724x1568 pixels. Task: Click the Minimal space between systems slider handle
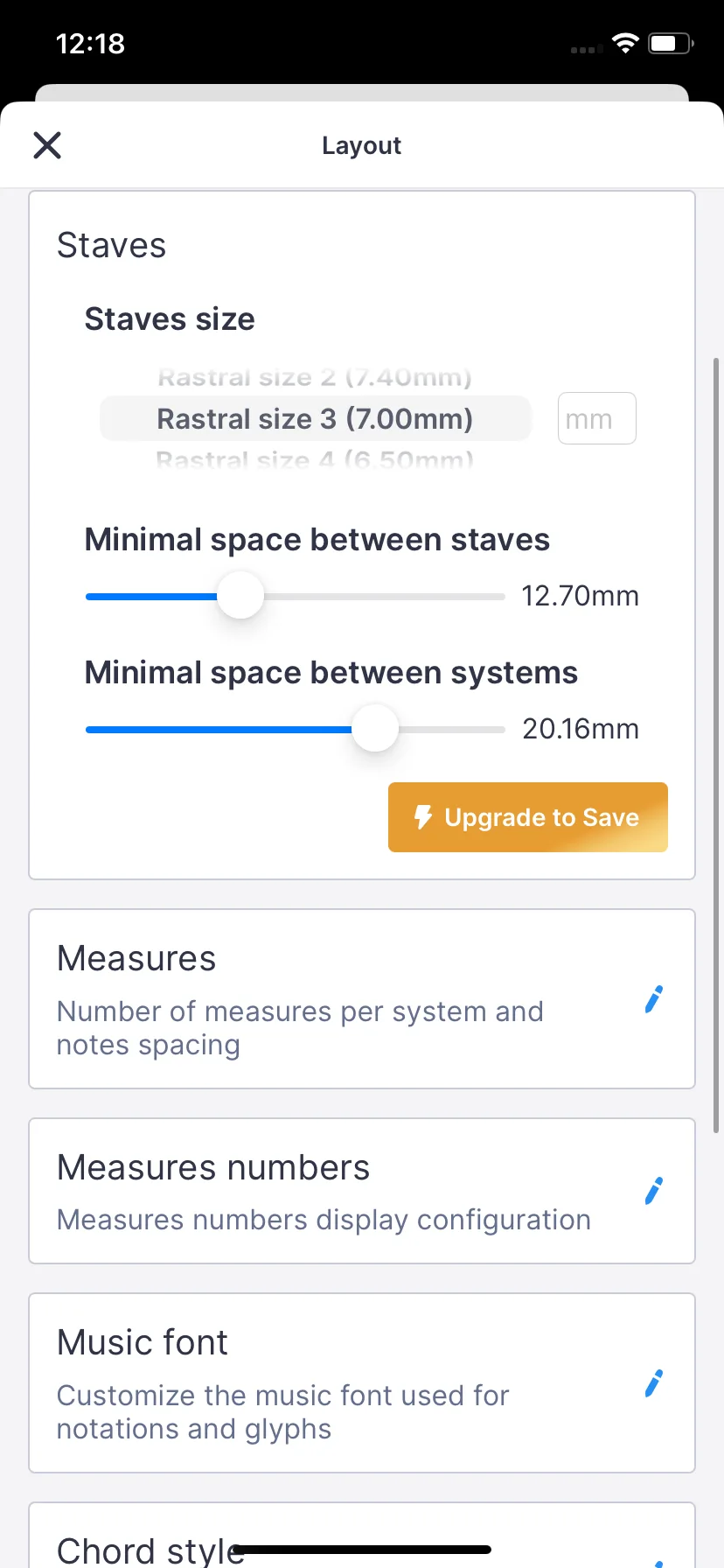pyautogui.click(x=375, y=729)
